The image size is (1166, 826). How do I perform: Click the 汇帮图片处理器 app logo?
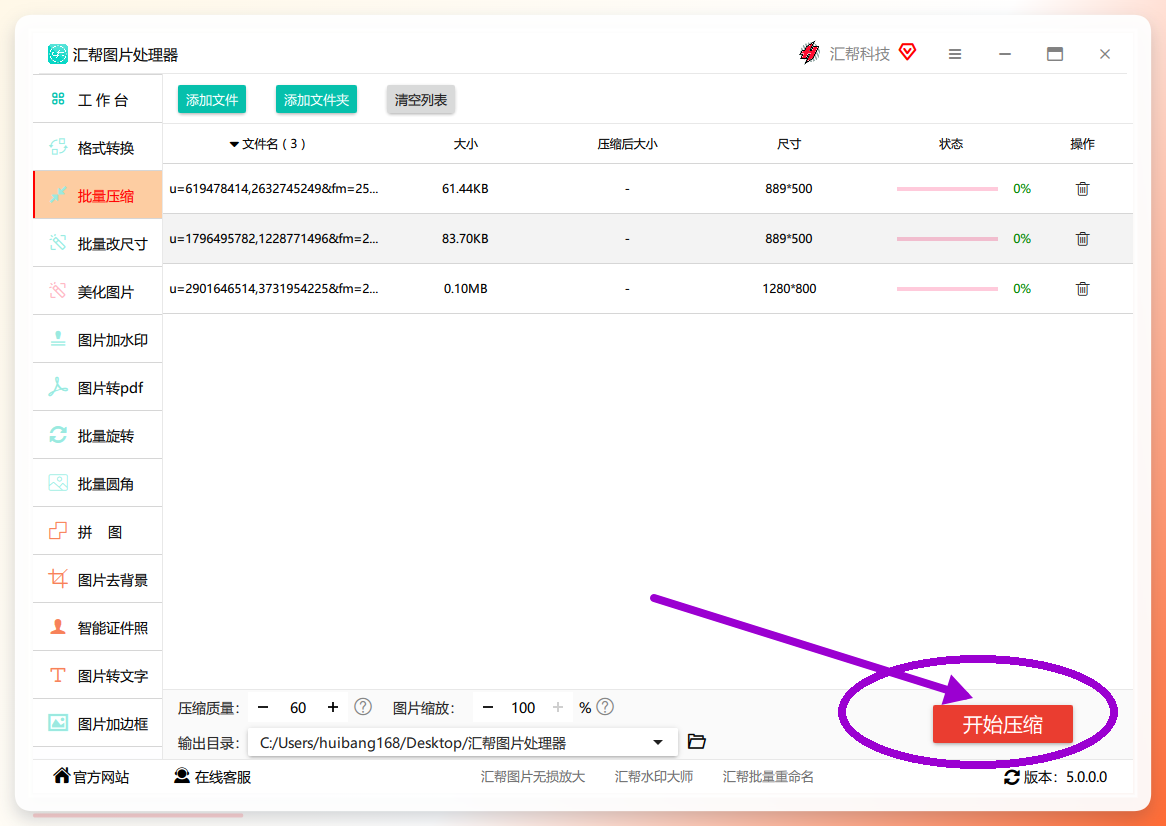58,54
